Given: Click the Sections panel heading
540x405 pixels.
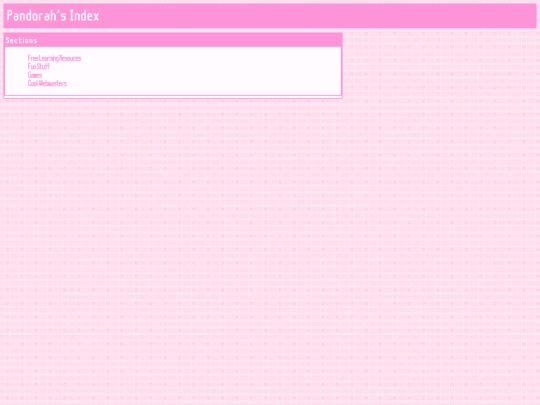Looking at the screenshot, I should tap(21, 41).
